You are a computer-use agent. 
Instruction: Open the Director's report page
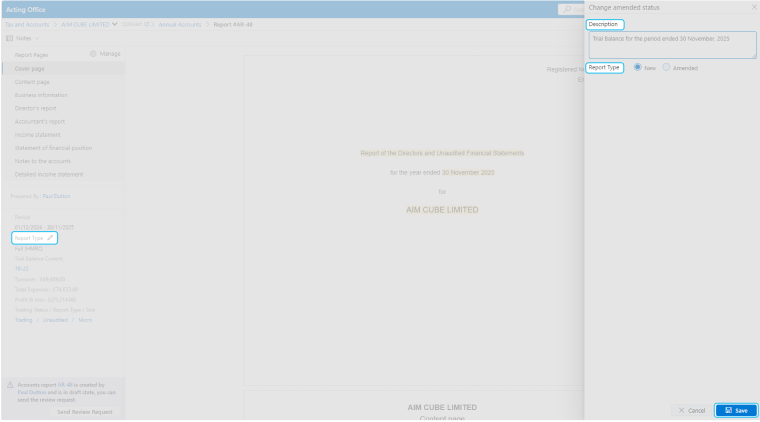click(x=36, y=108)
